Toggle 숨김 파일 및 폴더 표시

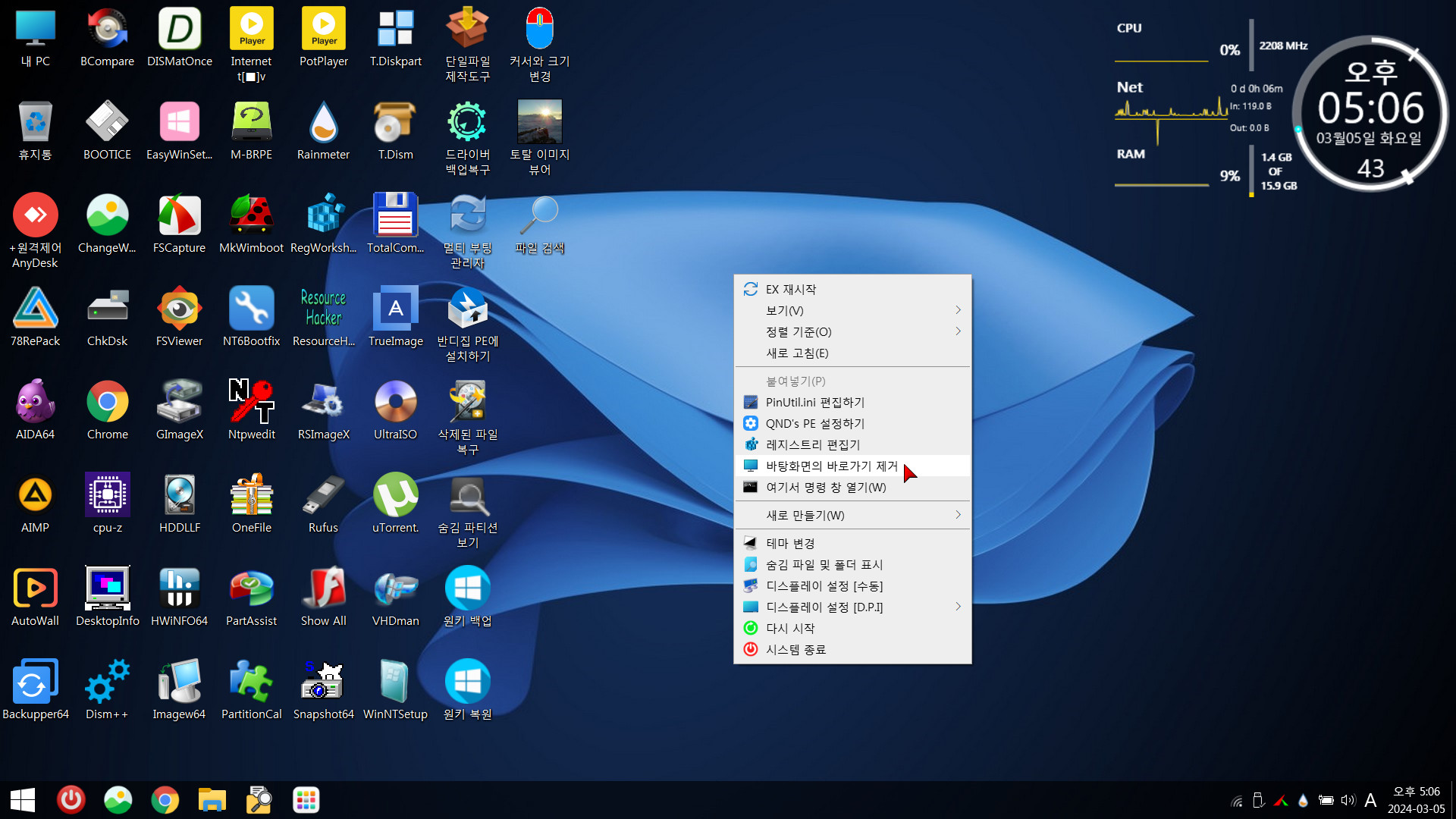(x=852, y=564)
